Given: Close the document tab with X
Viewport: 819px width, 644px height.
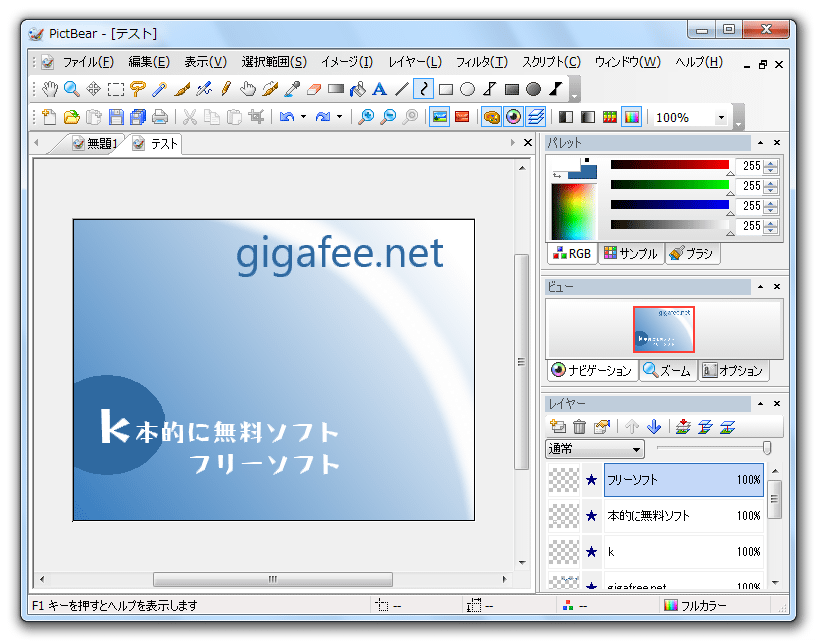Looking at the screenshot, I should [x=528, y=143].
